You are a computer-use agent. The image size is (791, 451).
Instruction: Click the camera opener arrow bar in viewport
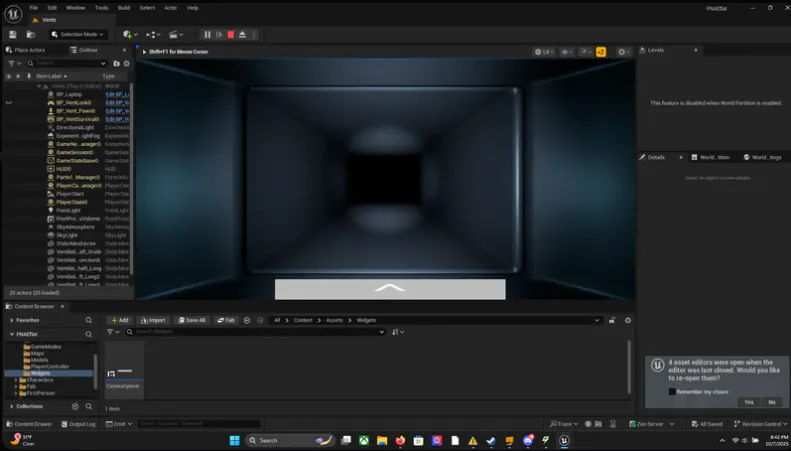390,289
